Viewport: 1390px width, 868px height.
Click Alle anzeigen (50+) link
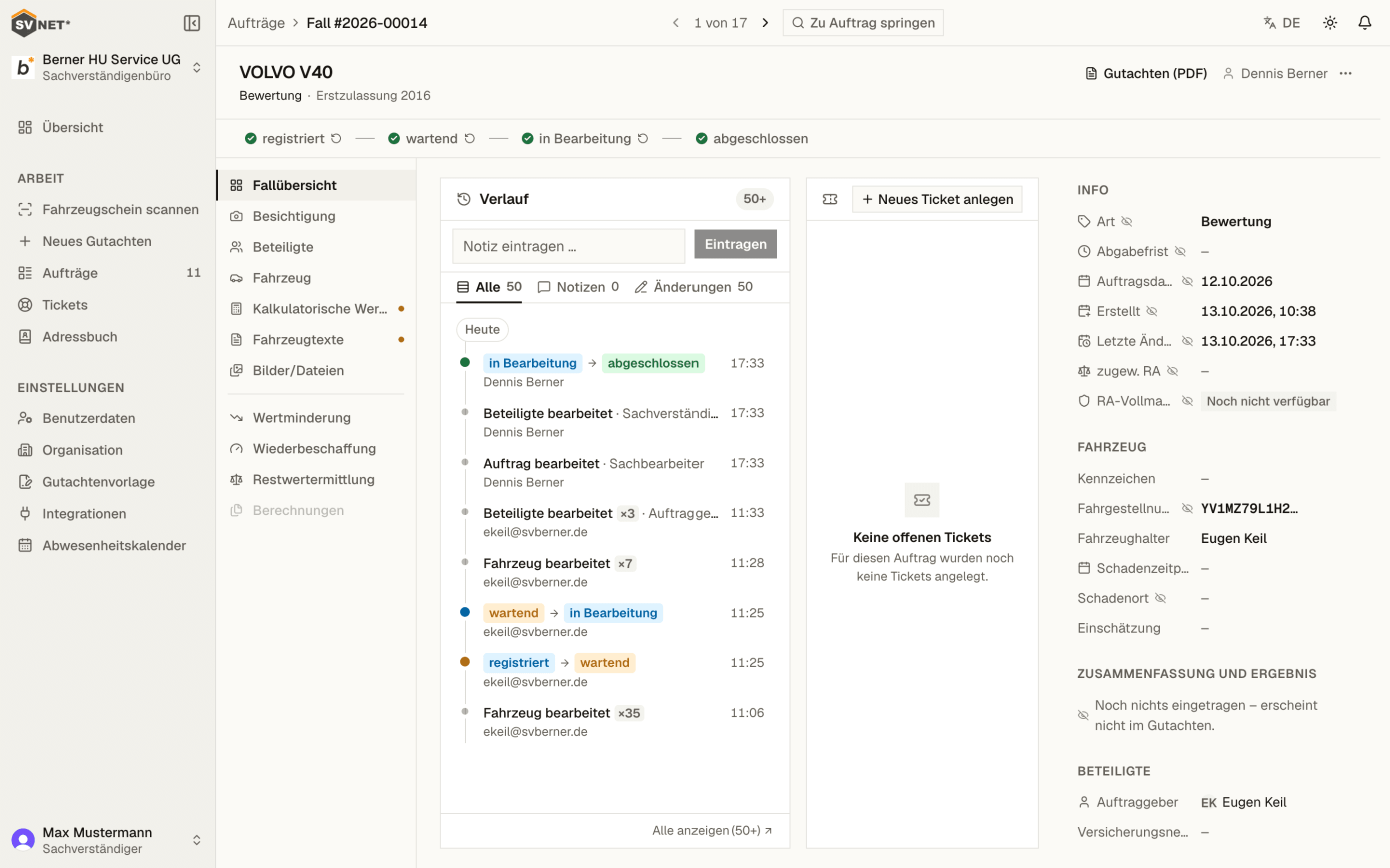pos(711,830)
